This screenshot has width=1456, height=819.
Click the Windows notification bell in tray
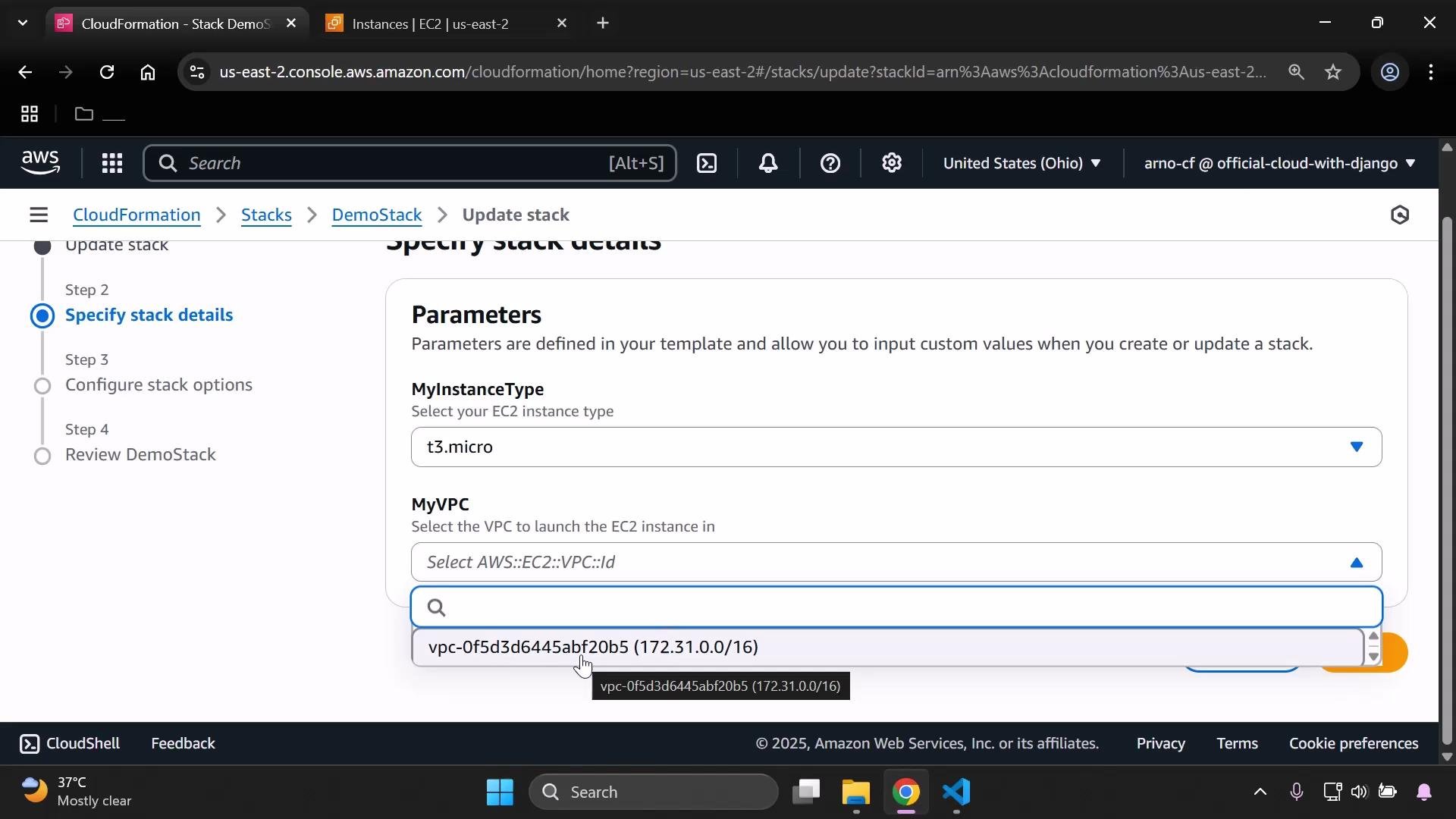click(1424, 792)
